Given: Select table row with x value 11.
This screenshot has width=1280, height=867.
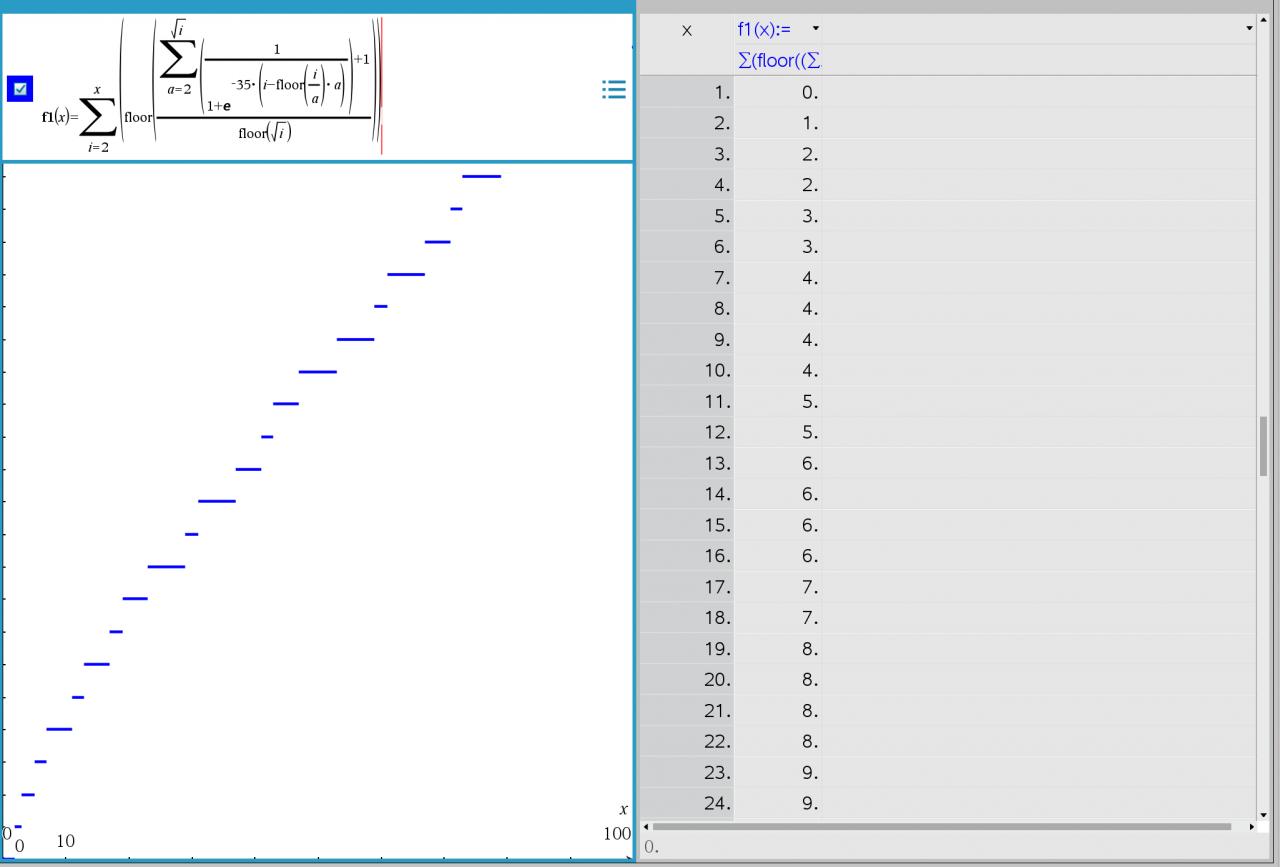Looking at the screenshot, I should tap(687, 402).
